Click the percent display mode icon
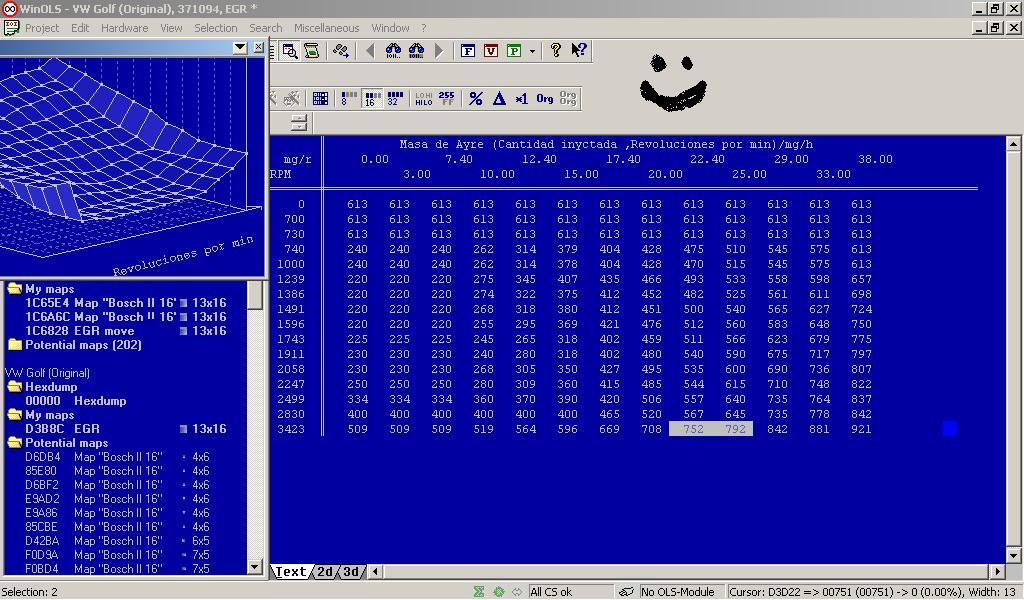Screen dimensions: 1024x600 point(476,99)
